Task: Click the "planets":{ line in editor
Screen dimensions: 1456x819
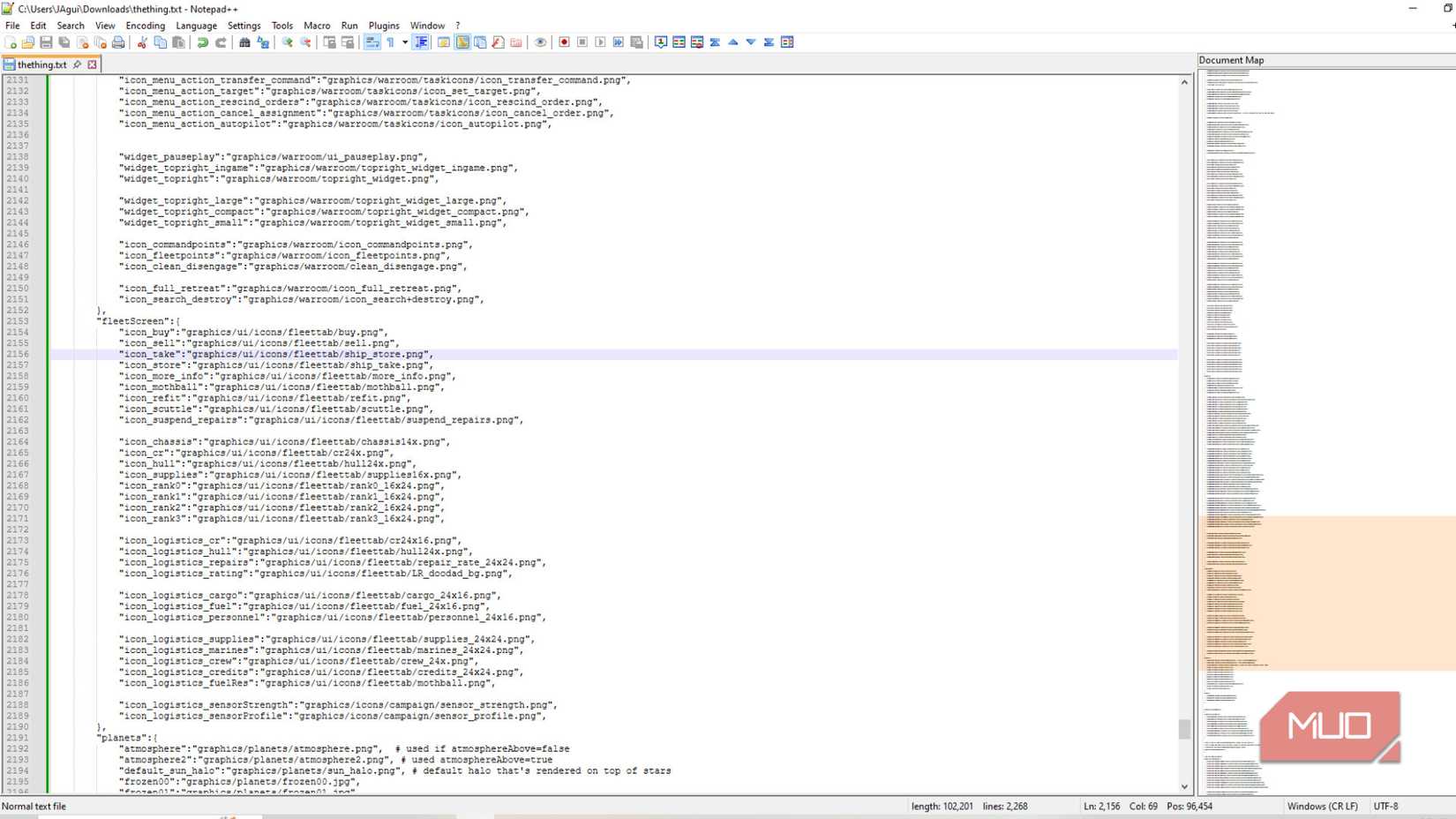Action: coord(127,738)
